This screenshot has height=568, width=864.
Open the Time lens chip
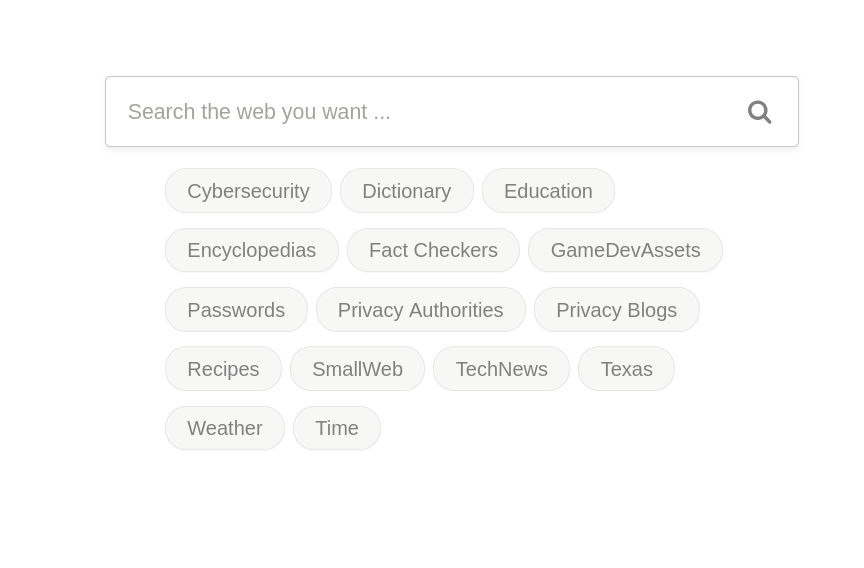337,428
